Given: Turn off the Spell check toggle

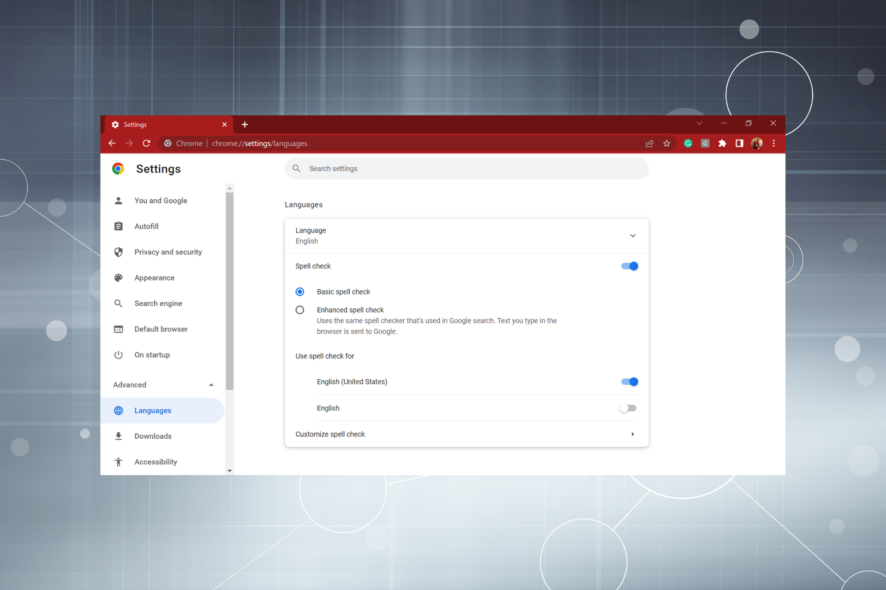Looking at the screenshot, I should [629, 266].
